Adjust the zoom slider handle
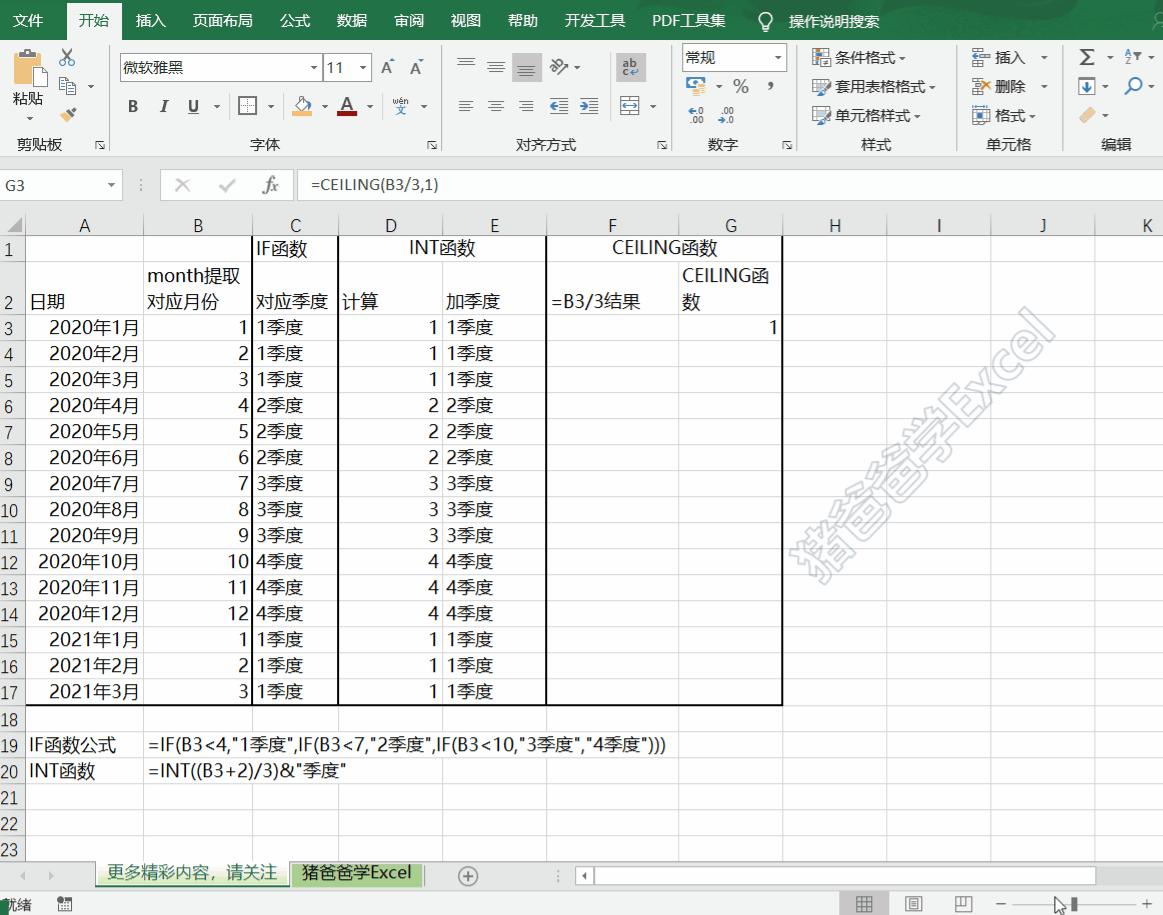Screen dimensions: 1163x915 [1074, 904]
